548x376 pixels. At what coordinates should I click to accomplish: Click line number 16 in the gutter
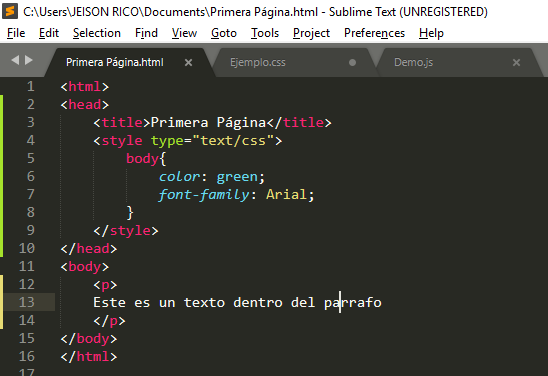[27, 356]
